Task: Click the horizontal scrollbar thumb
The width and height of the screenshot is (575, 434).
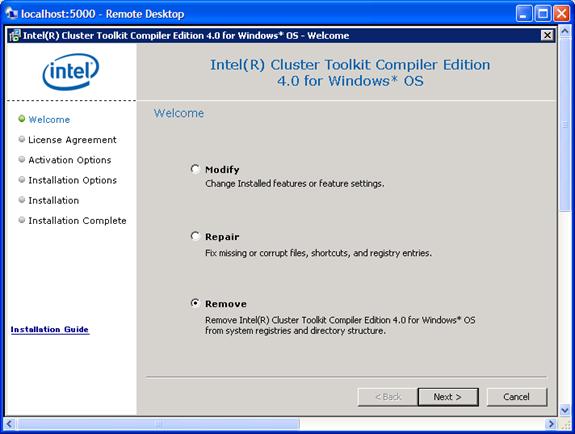Action: tap(158, 424)
